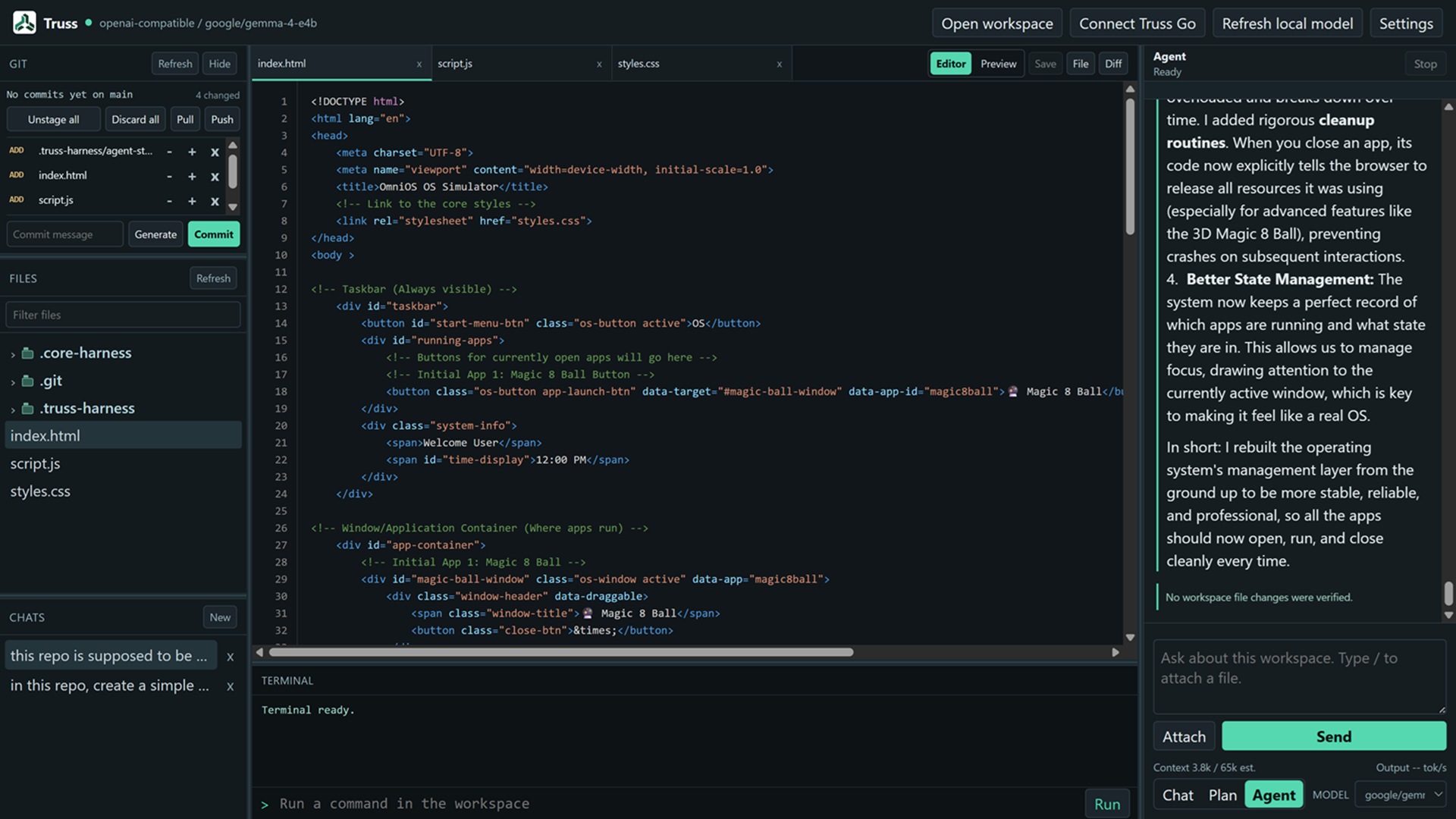Click the Unstage all button
The height and width of the screenshot is (819, 1456).
[x=54, y=119]
